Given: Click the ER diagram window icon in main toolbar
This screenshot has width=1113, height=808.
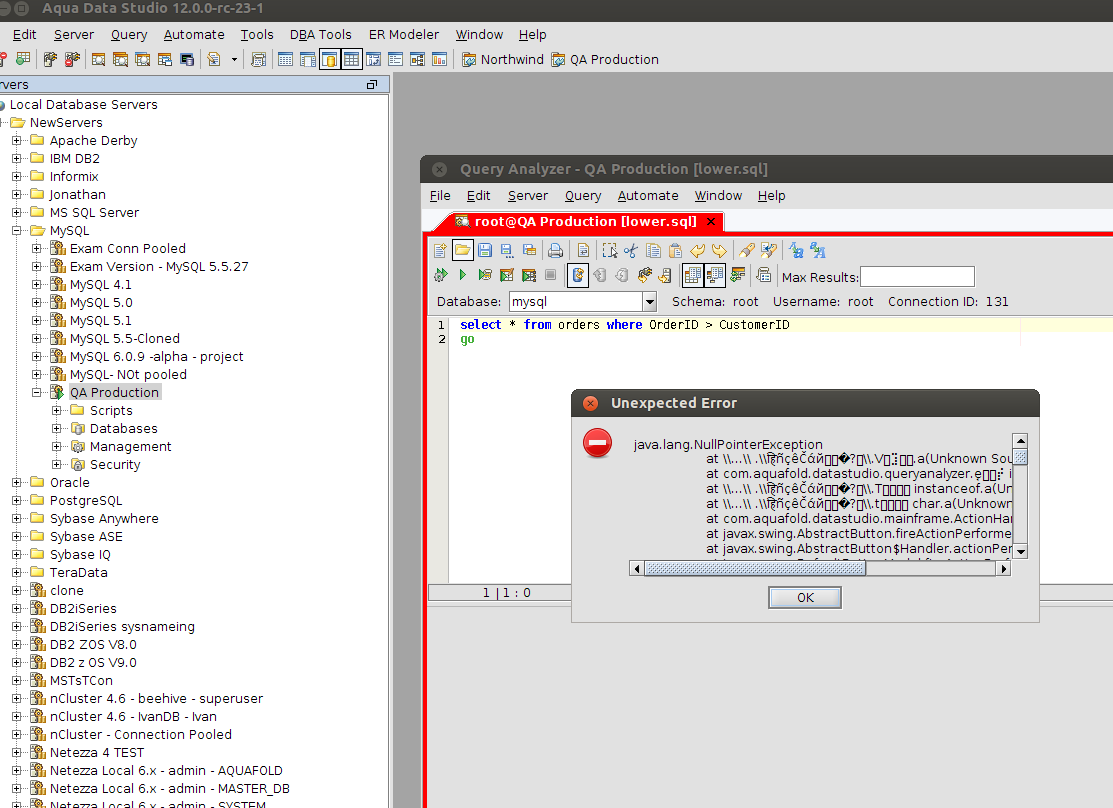Looking at the screenshot, I should point(417,60).
